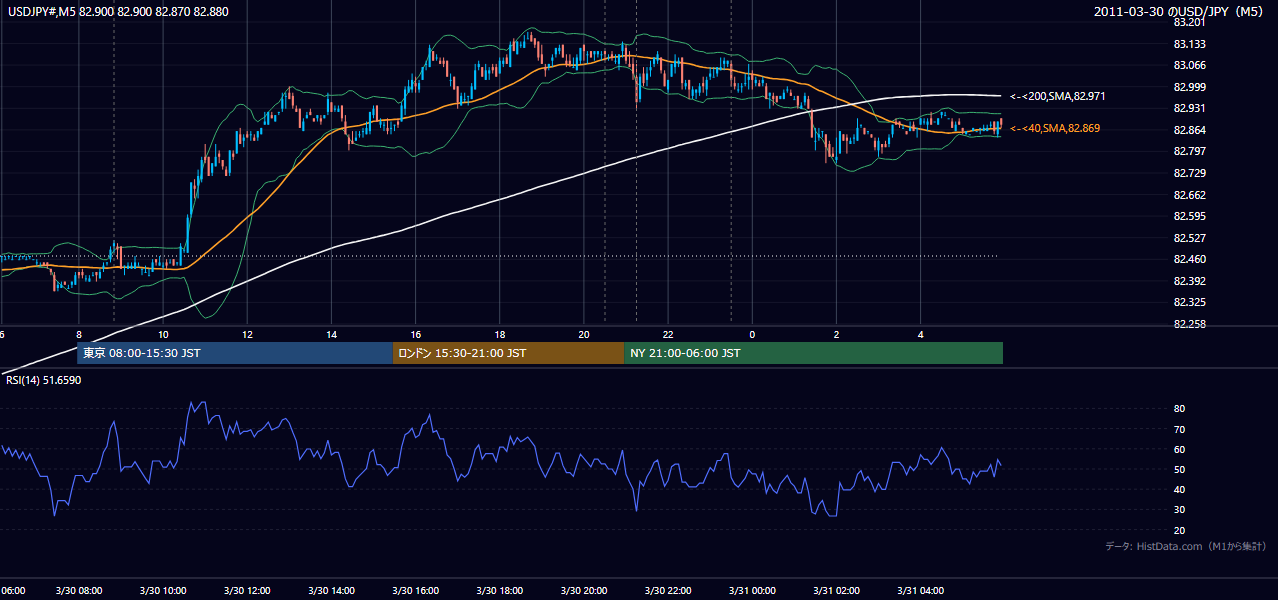The height and width of the screenshot is (600, 1278).
Task: Click the 3/31 04:00 bottom time label
Action: 920,590
